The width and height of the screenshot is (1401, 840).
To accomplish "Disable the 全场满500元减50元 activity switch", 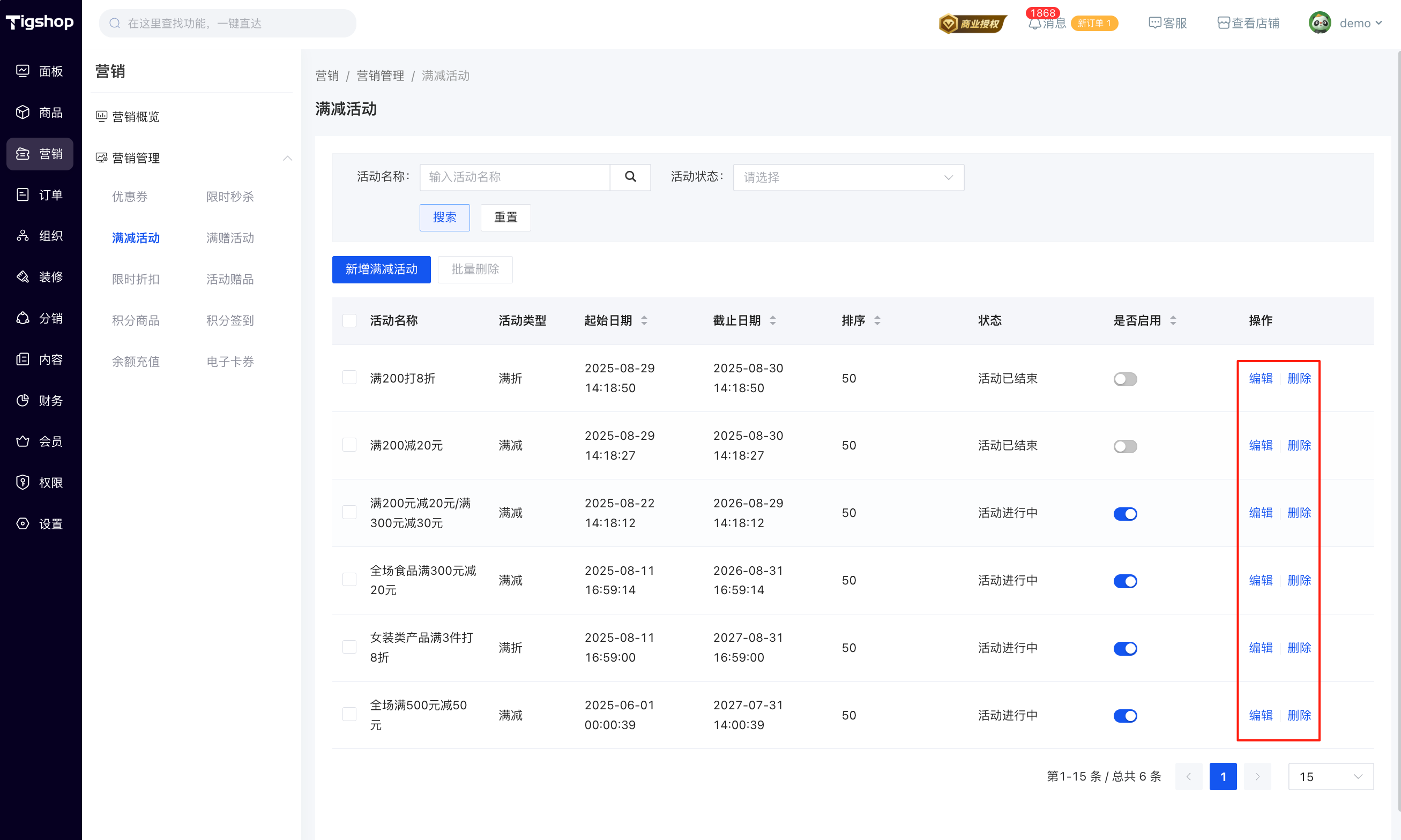I will [1124, 716].
